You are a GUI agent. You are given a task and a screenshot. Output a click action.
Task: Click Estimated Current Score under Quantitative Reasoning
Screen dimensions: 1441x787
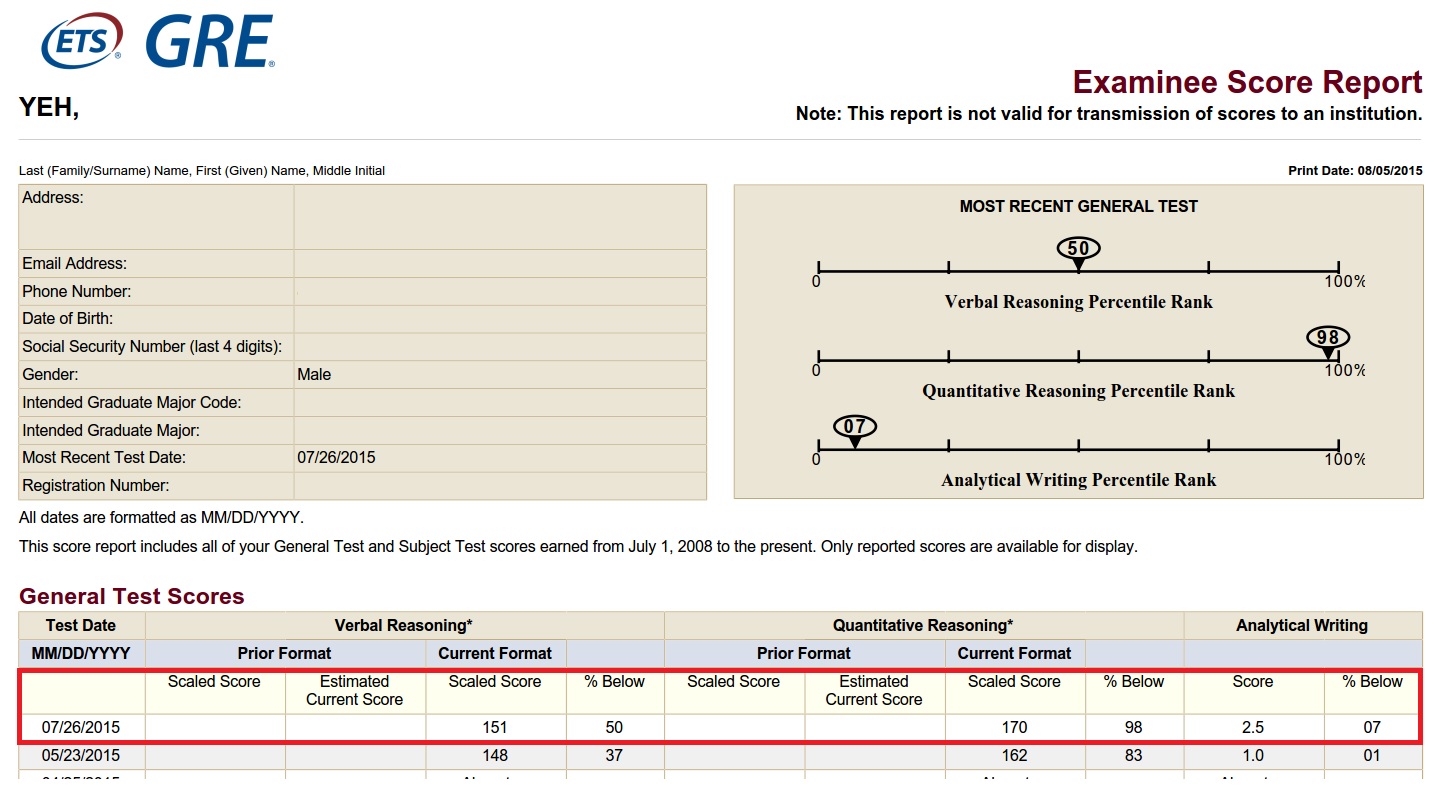pos(874,691)
